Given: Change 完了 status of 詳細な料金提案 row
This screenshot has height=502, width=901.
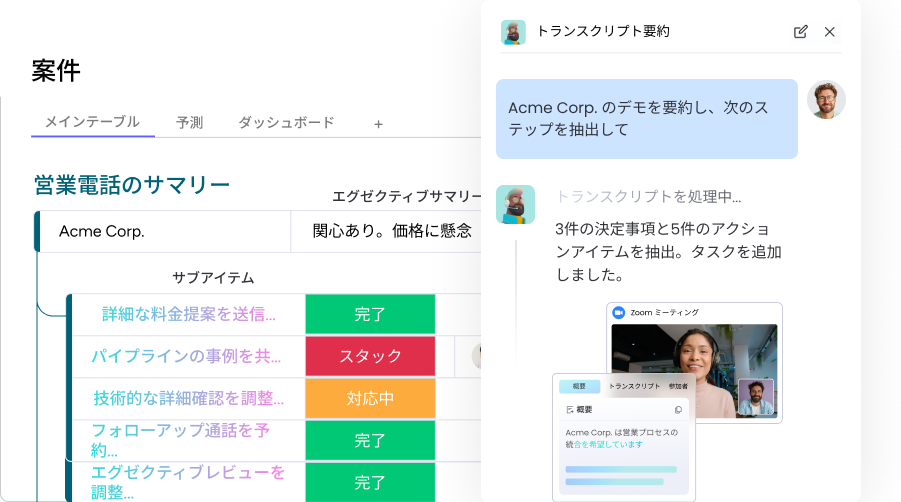Looking at the screenshot, I should (370, 314).
